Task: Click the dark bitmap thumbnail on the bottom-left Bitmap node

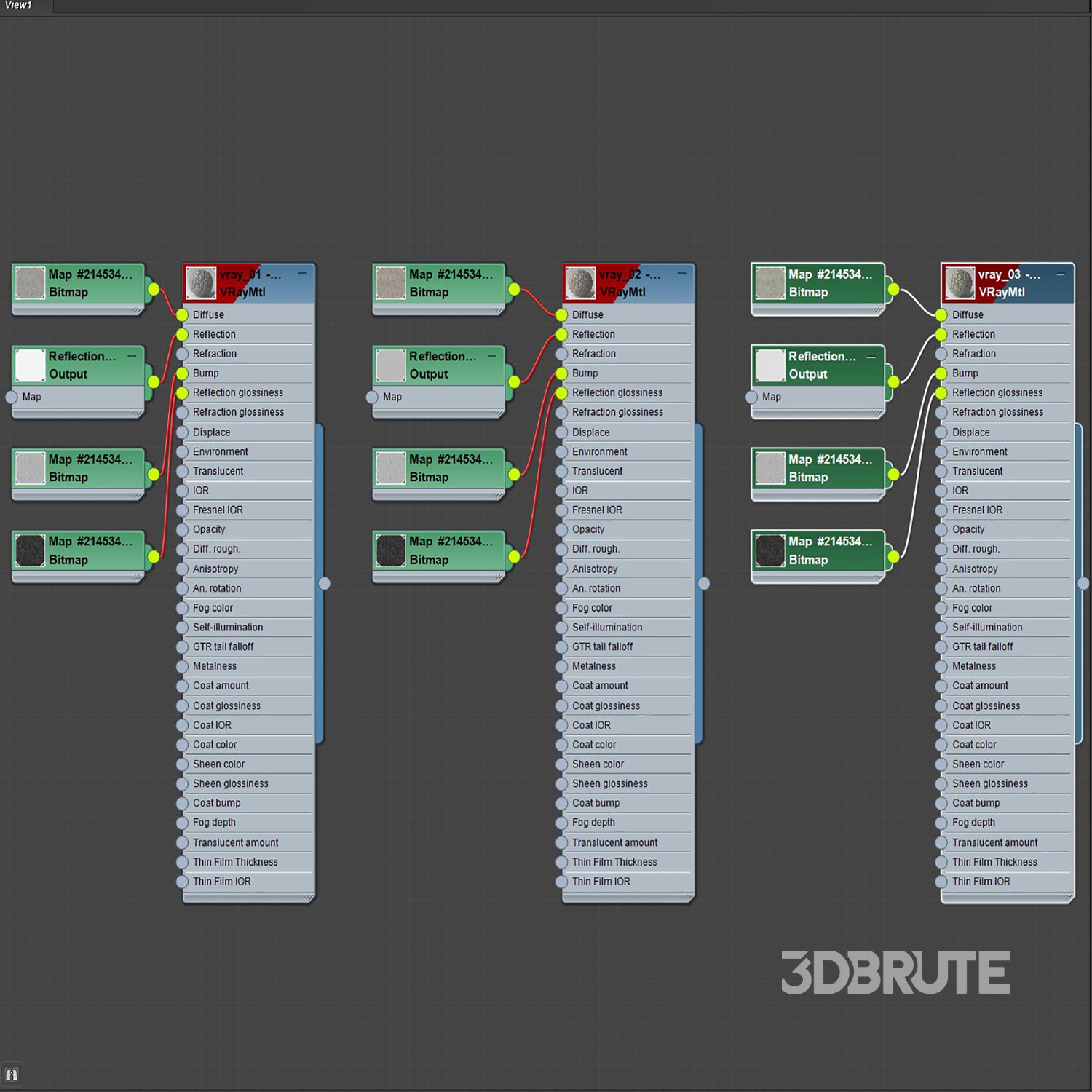Action: tap(31, 550)
